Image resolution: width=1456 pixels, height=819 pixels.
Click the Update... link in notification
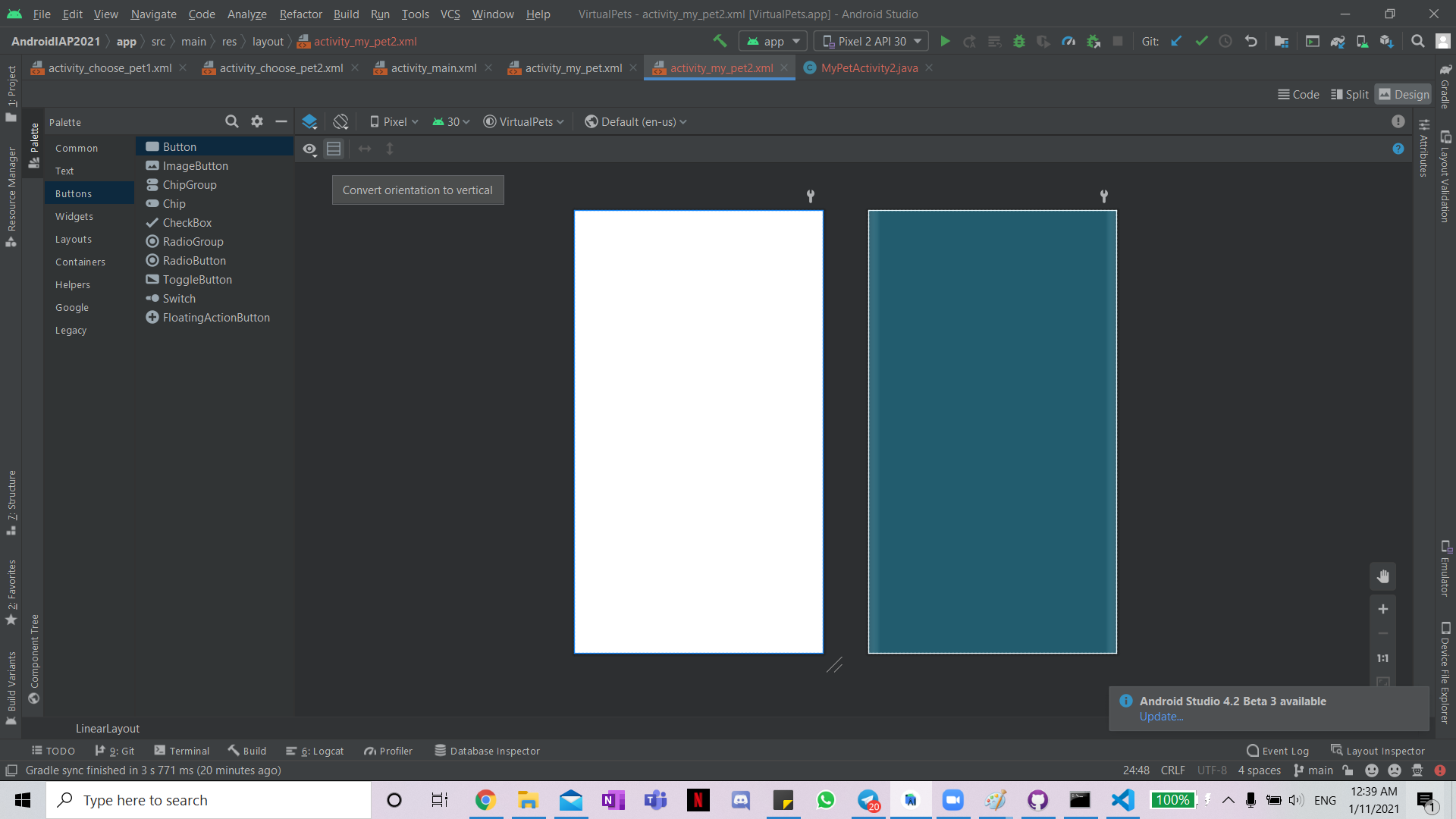(x=1161, y=717)
